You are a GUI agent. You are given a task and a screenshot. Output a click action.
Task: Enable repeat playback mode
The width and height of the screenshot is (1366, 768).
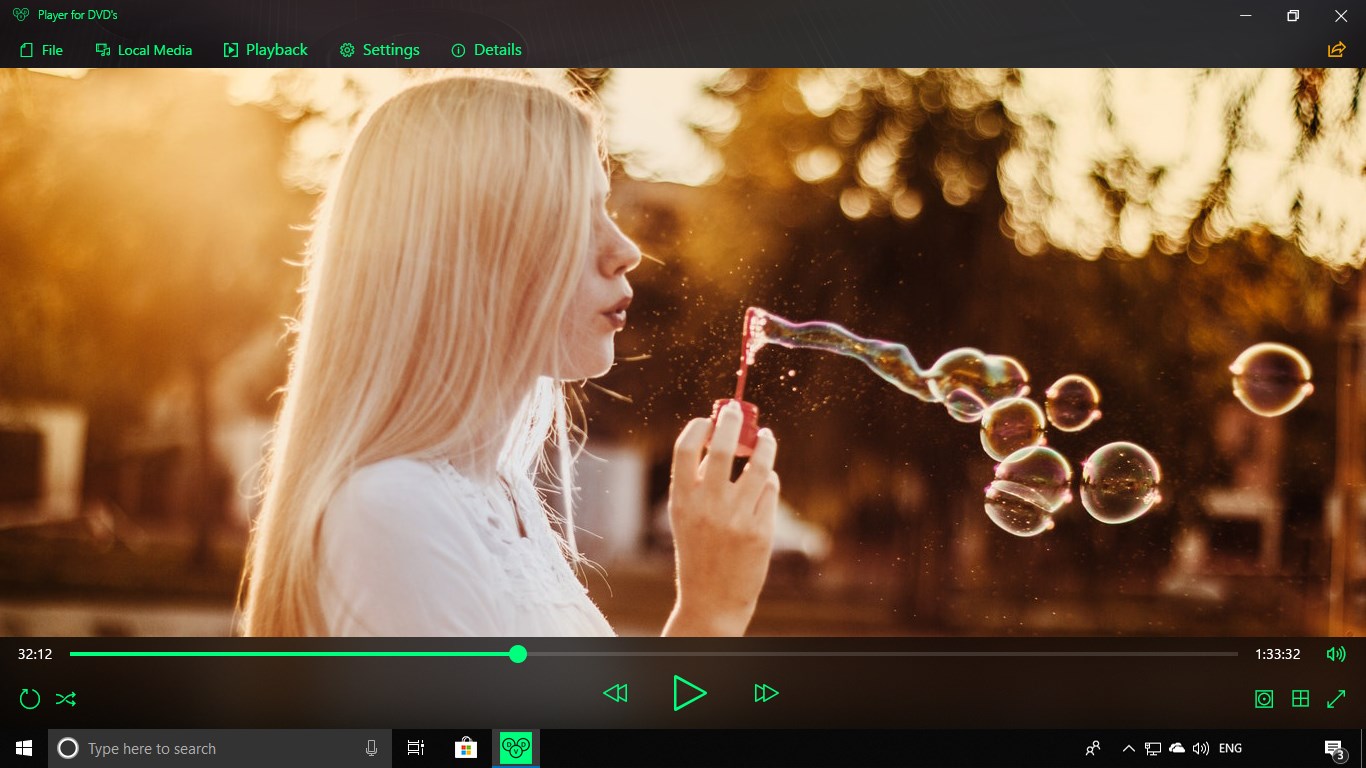pos(29,698)
